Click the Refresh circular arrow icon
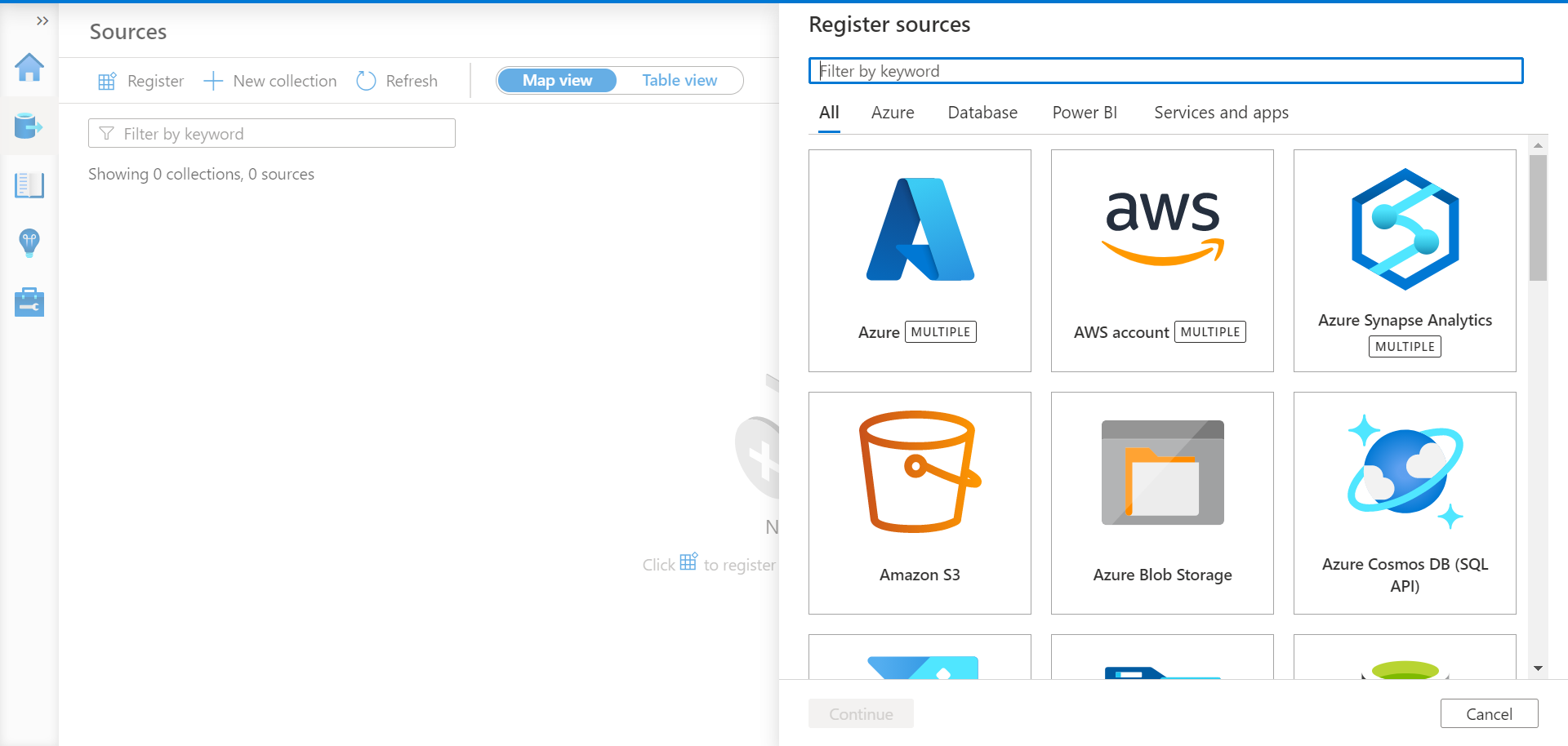This screenshot has width=1568, height=746. pos(367,81)
